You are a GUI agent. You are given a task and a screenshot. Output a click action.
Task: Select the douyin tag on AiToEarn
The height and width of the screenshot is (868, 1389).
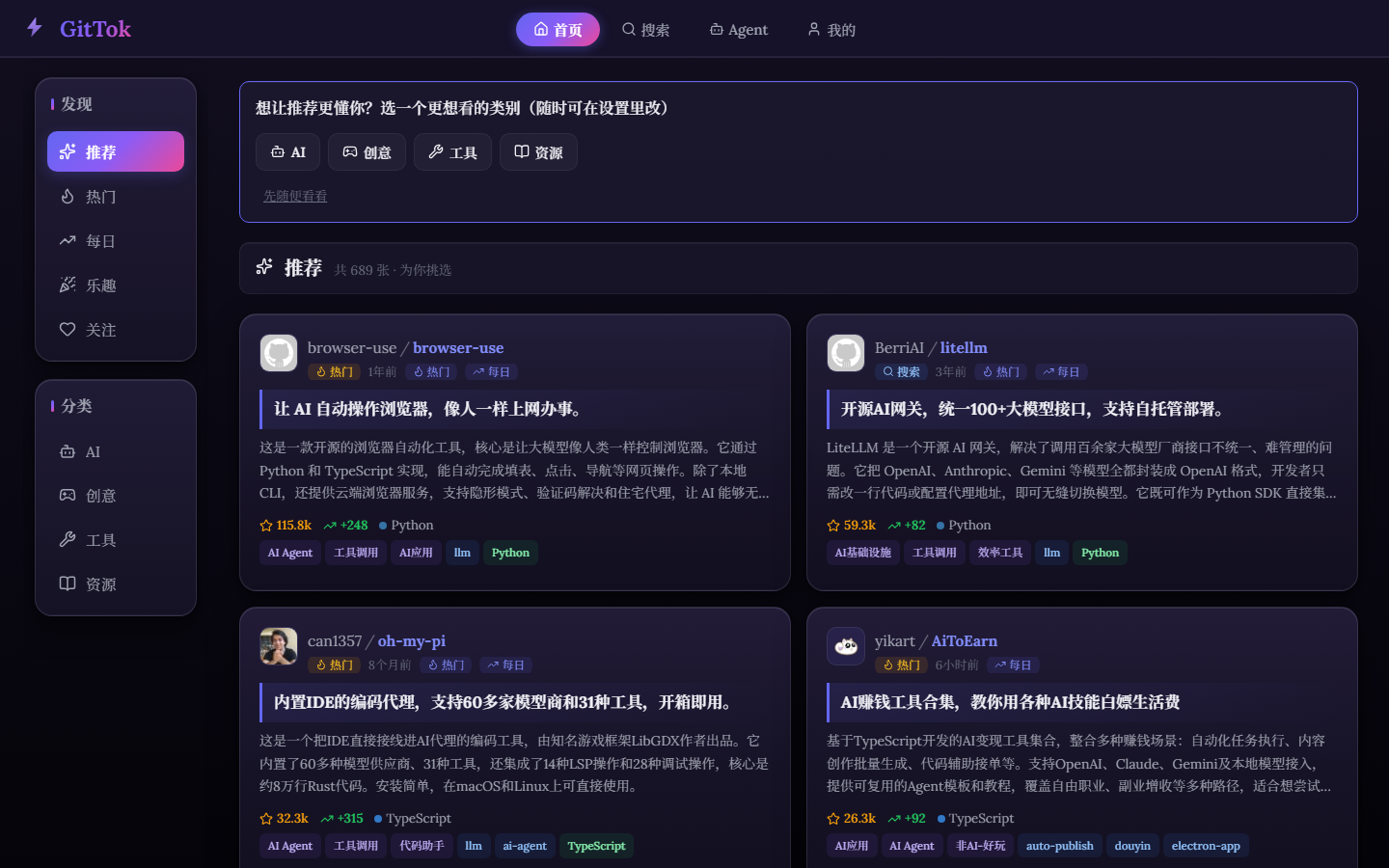(x=1132, y=846)
